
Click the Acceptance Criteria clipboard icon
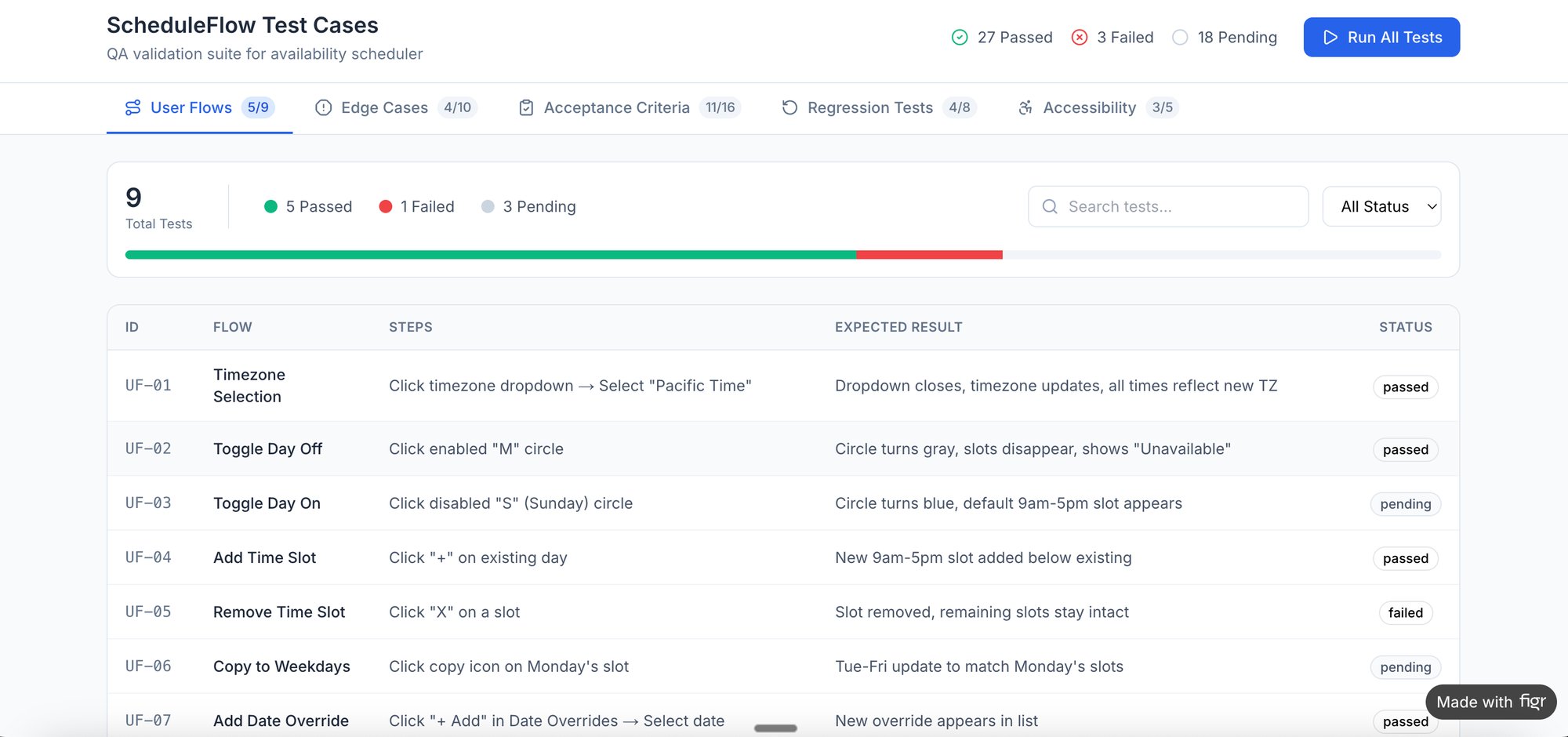[x=525, y=107]
